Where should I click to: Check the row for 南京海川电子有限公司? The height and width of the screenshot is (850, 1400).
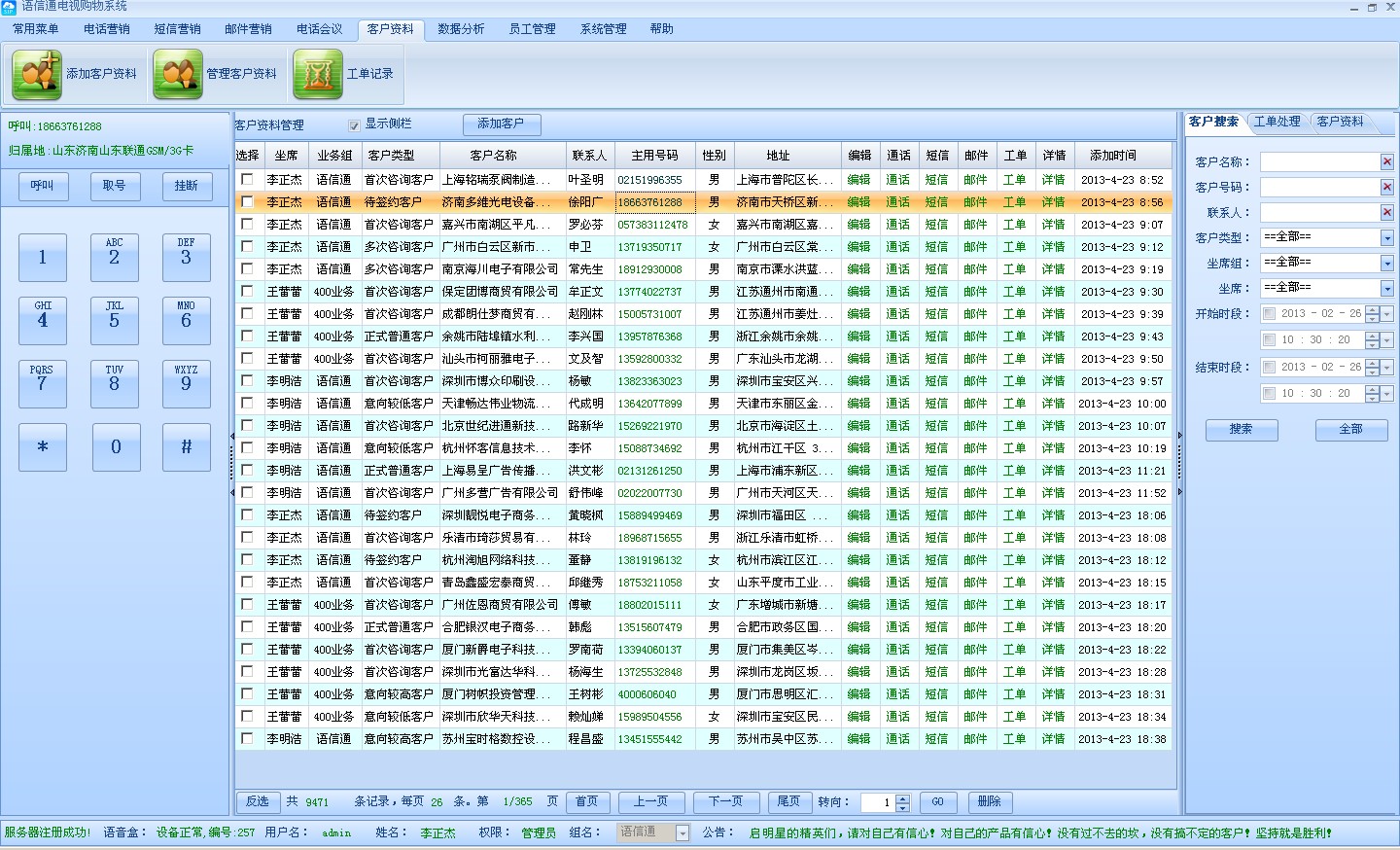click(247, 268)
